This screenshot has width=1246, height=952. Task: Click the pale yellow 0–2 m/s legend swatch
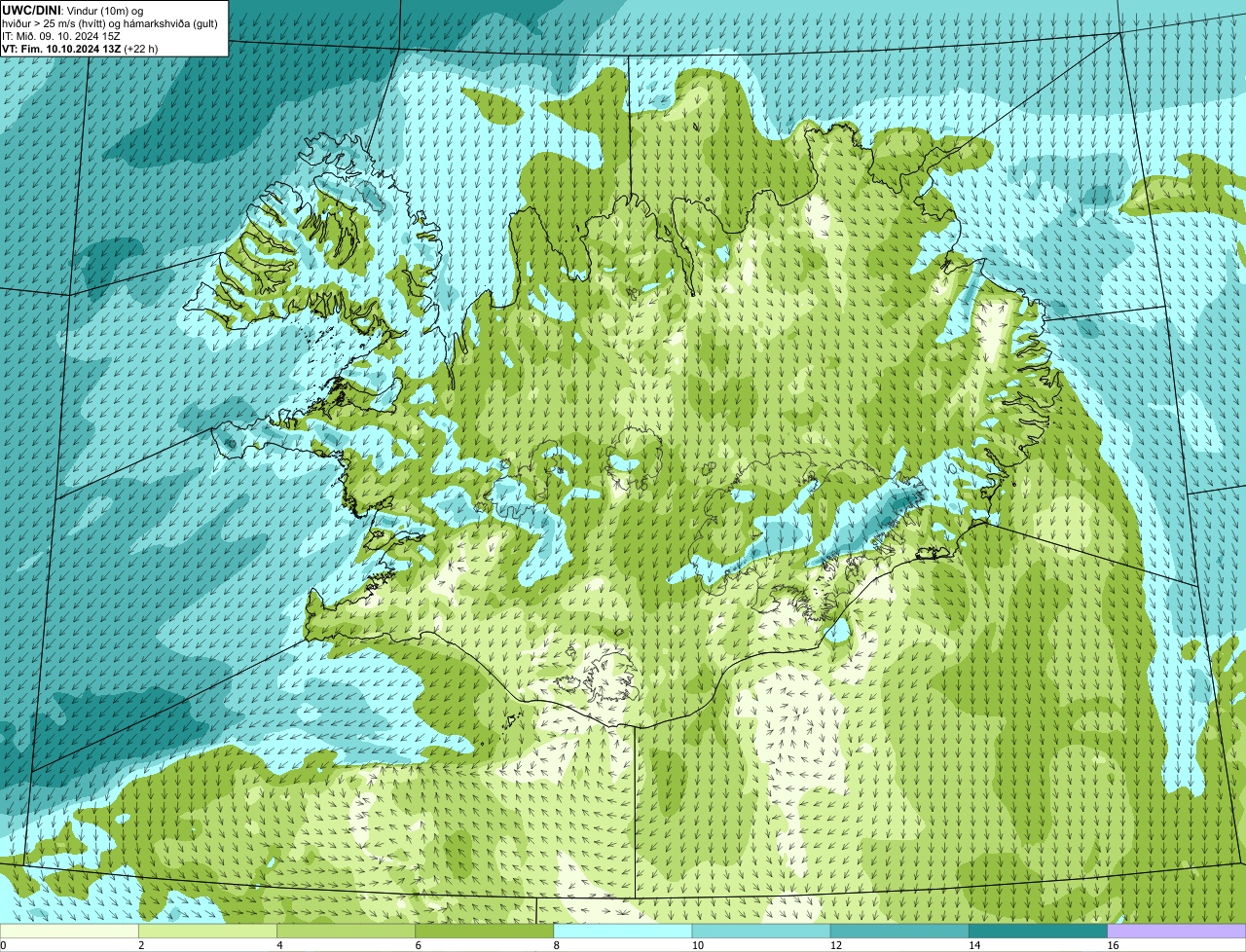tap(69, 931)
